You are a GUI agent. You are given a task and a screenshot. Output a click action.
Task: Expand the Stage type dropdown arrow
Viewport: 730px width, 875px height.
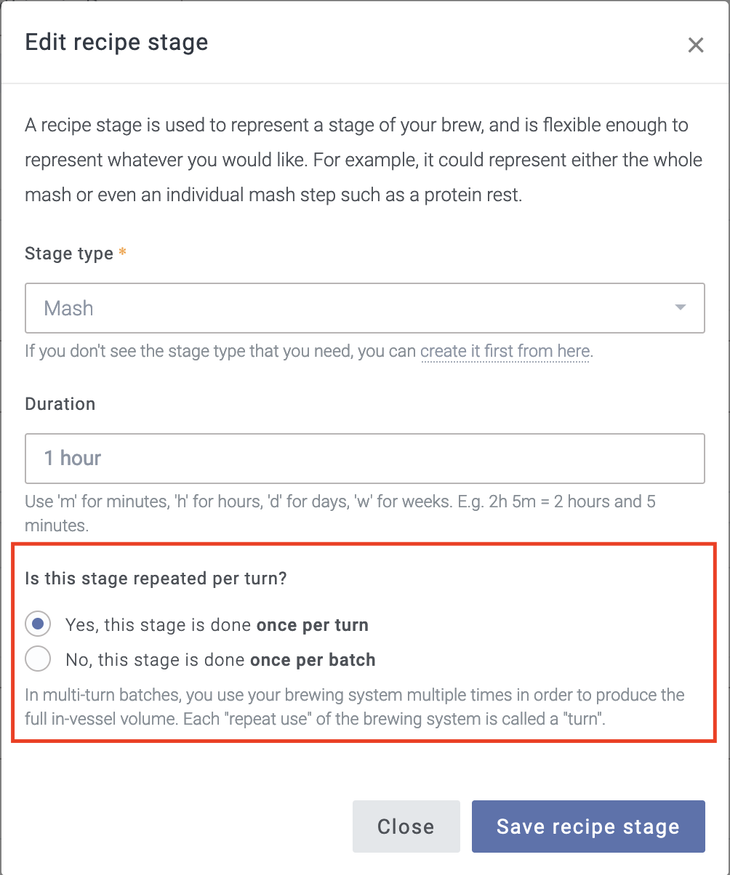pyautogui.click(x=680, y=308)
